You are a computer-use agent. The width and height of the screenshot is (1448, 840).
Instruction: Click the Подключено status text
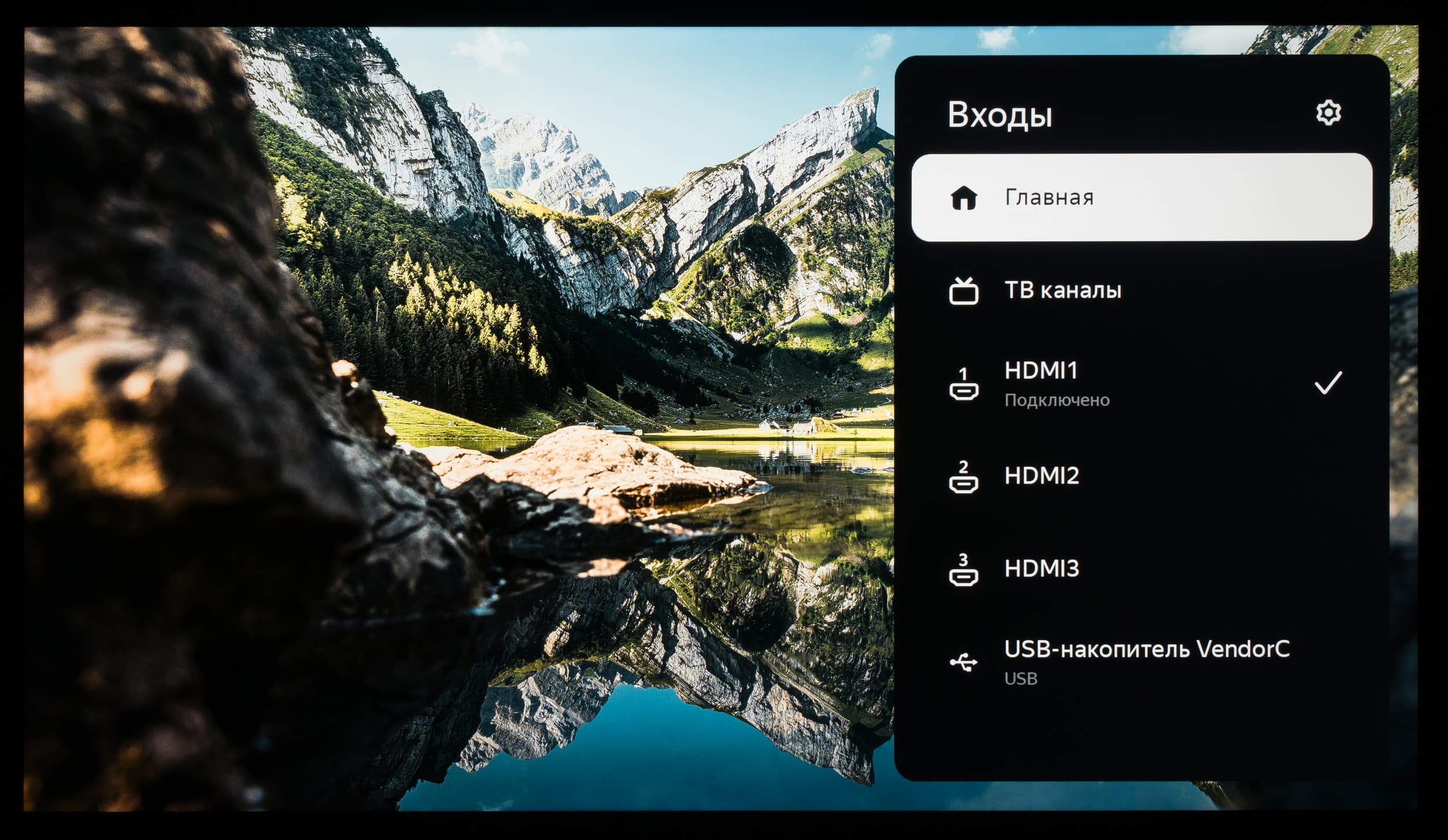click(x=1057, y=401)
